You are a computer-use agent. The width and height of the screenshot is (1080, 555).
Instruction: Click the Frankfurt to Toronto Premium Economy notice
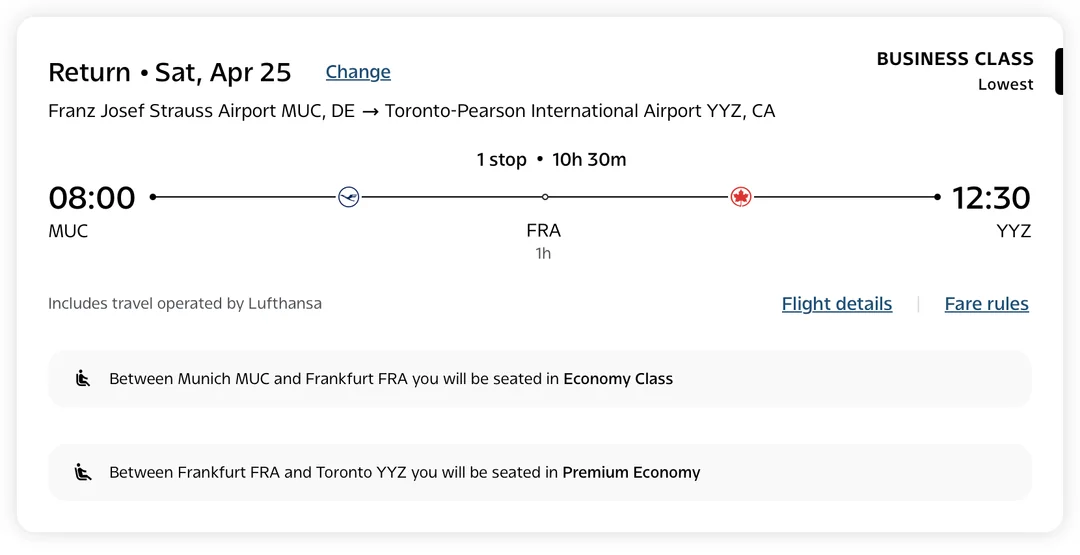coord(404,472)
